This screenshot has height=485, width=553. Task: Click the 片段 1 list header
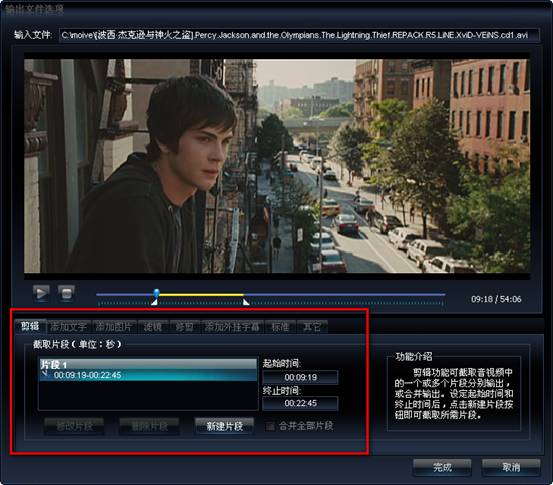(x=148, y=364)
